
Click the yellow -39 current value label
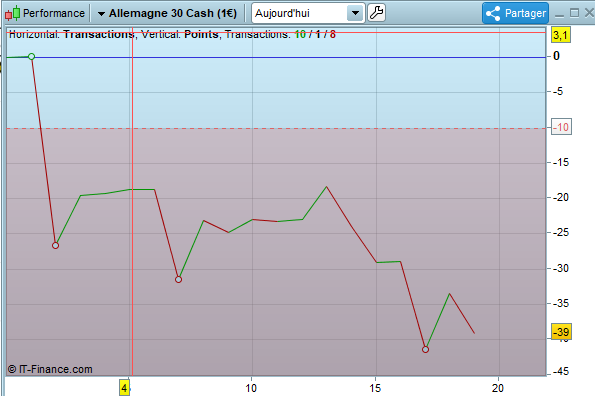tap(561, 332)
